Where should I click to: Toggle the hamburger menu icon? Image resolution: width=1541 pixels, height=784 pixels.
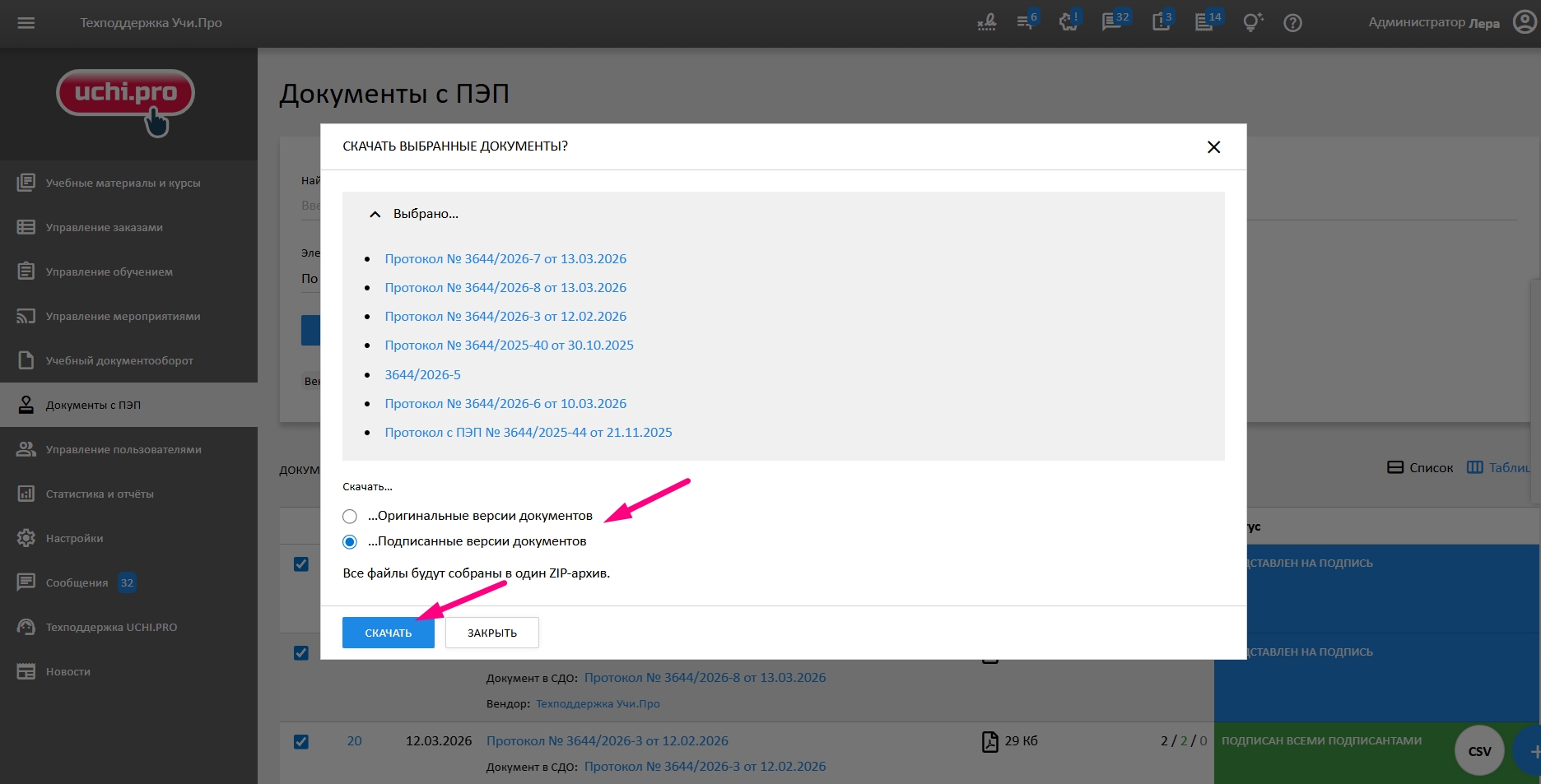[26, 23]
